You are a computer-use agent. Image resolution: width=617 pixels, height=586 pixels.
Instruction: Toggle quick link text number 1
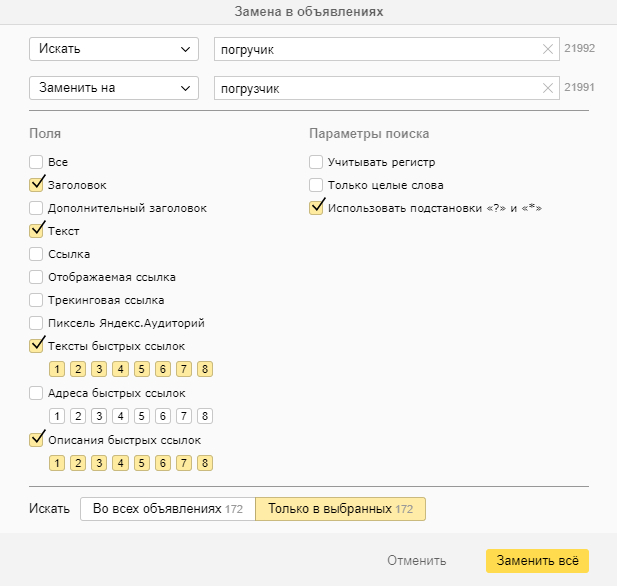[57, 370]
